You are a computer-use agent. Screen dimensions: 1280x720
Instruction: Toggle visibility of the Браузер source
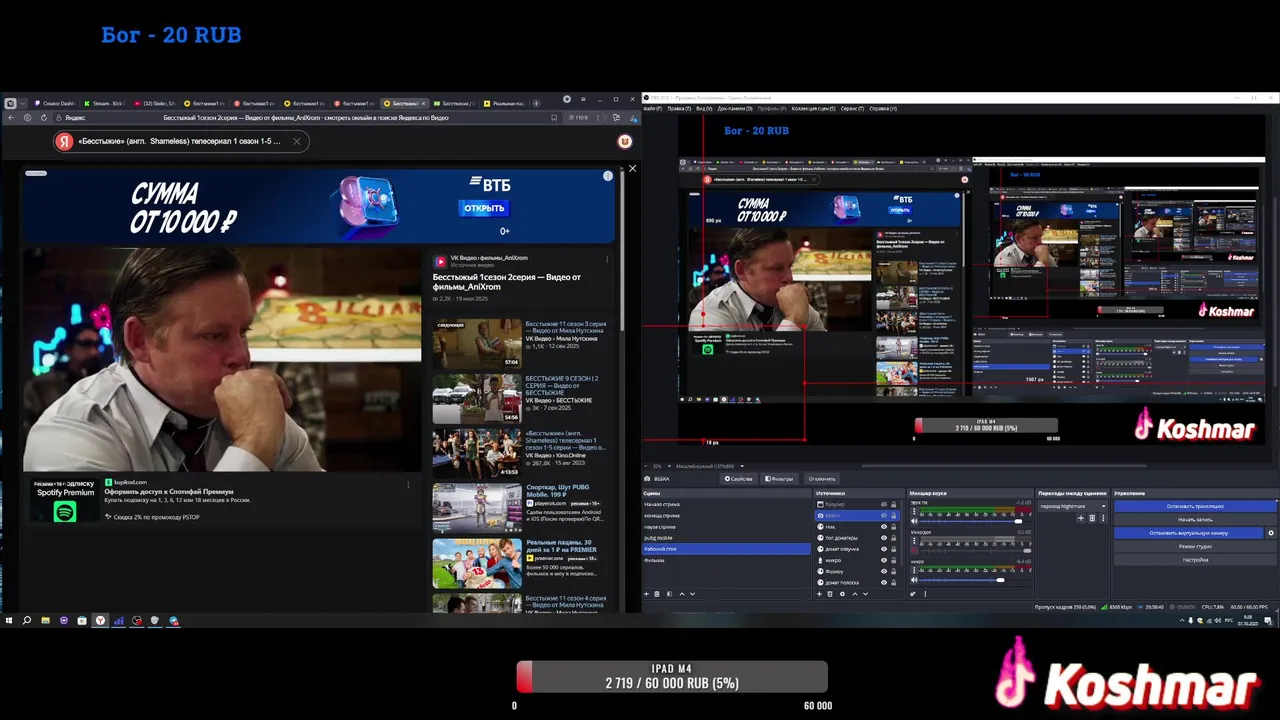(x=884, y=504)
